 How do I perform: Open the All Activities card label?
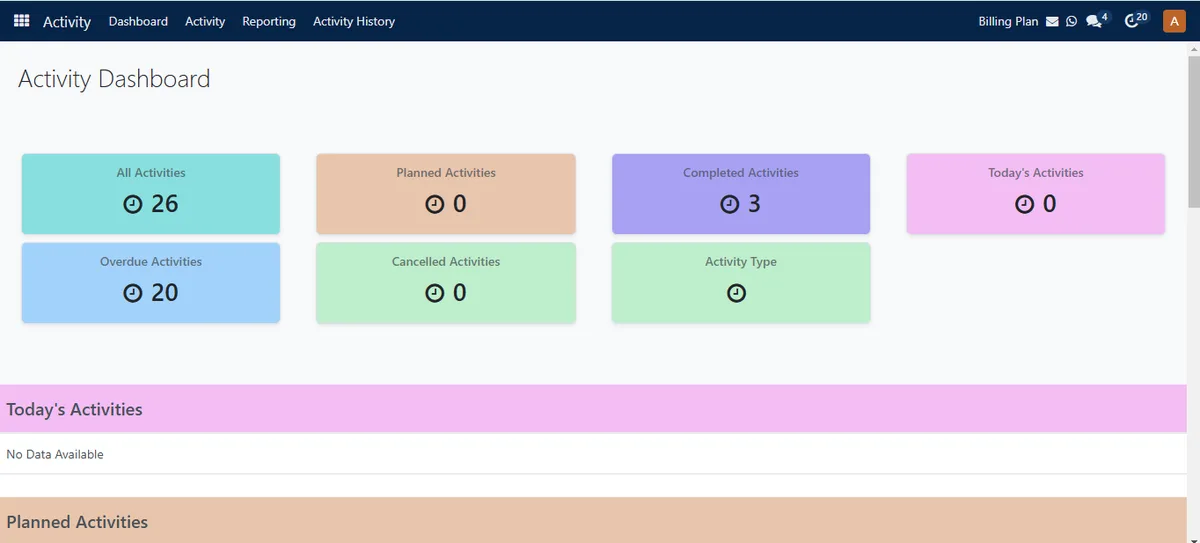coord(151,173)
